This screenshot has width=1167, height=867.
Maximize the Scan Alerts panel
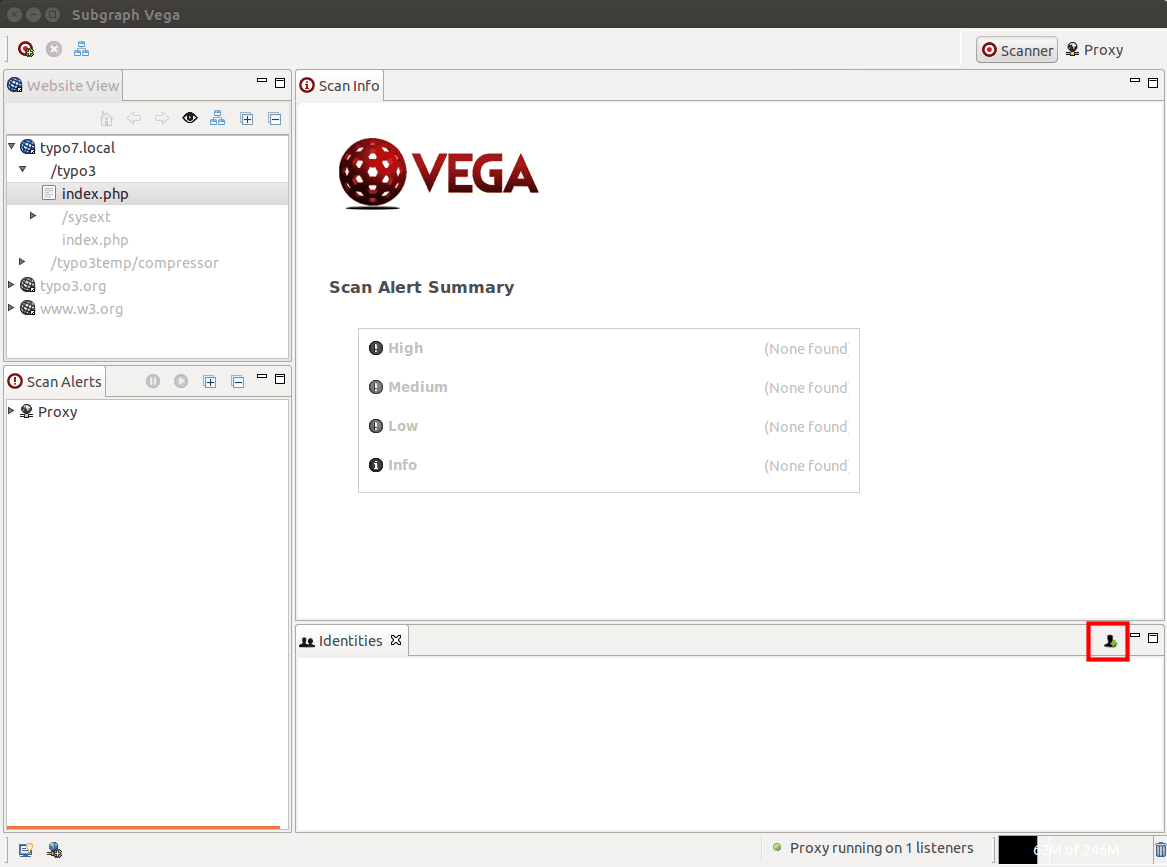(280, 379)
